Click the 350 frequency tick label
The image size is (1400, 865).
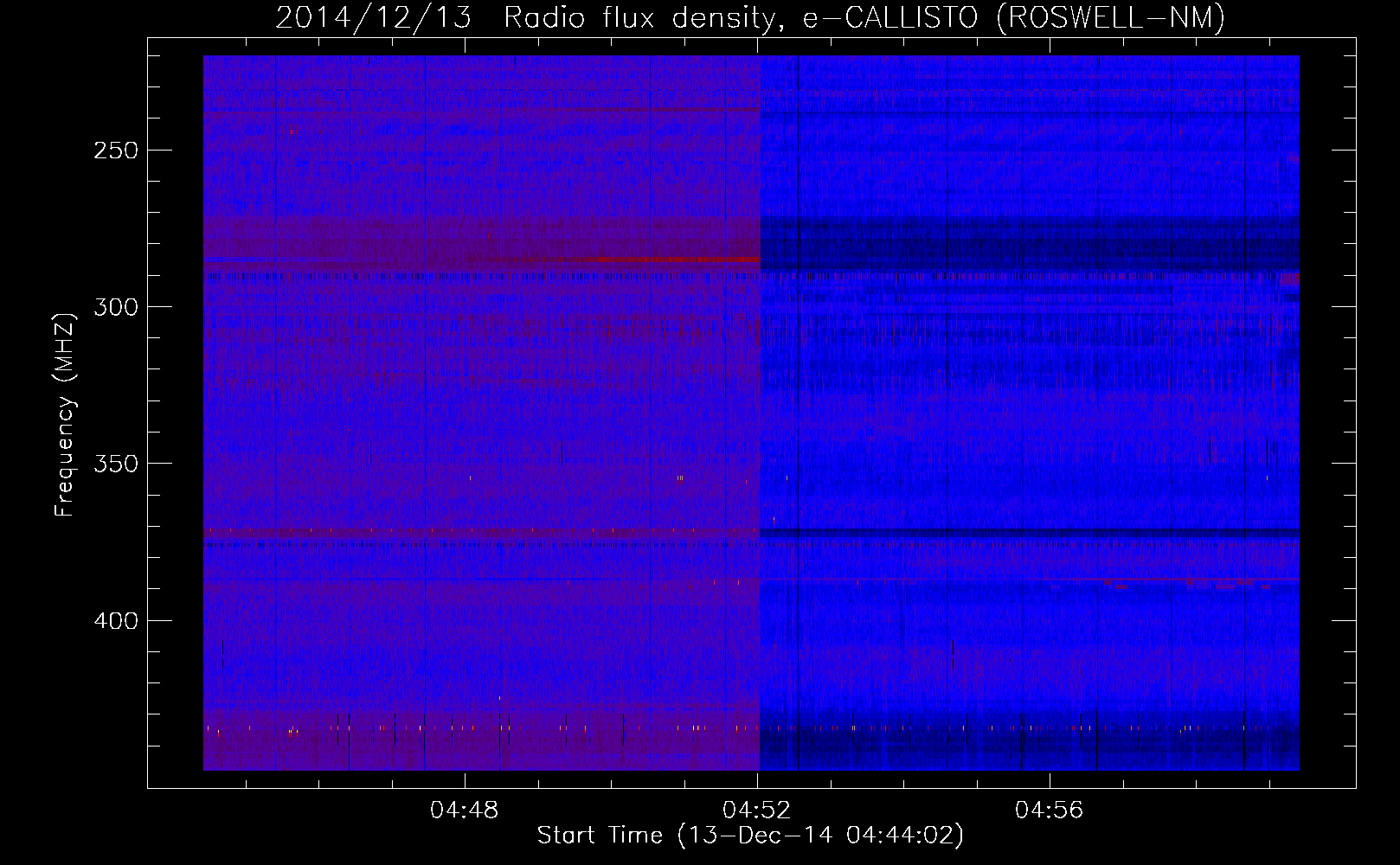[116, 465]
